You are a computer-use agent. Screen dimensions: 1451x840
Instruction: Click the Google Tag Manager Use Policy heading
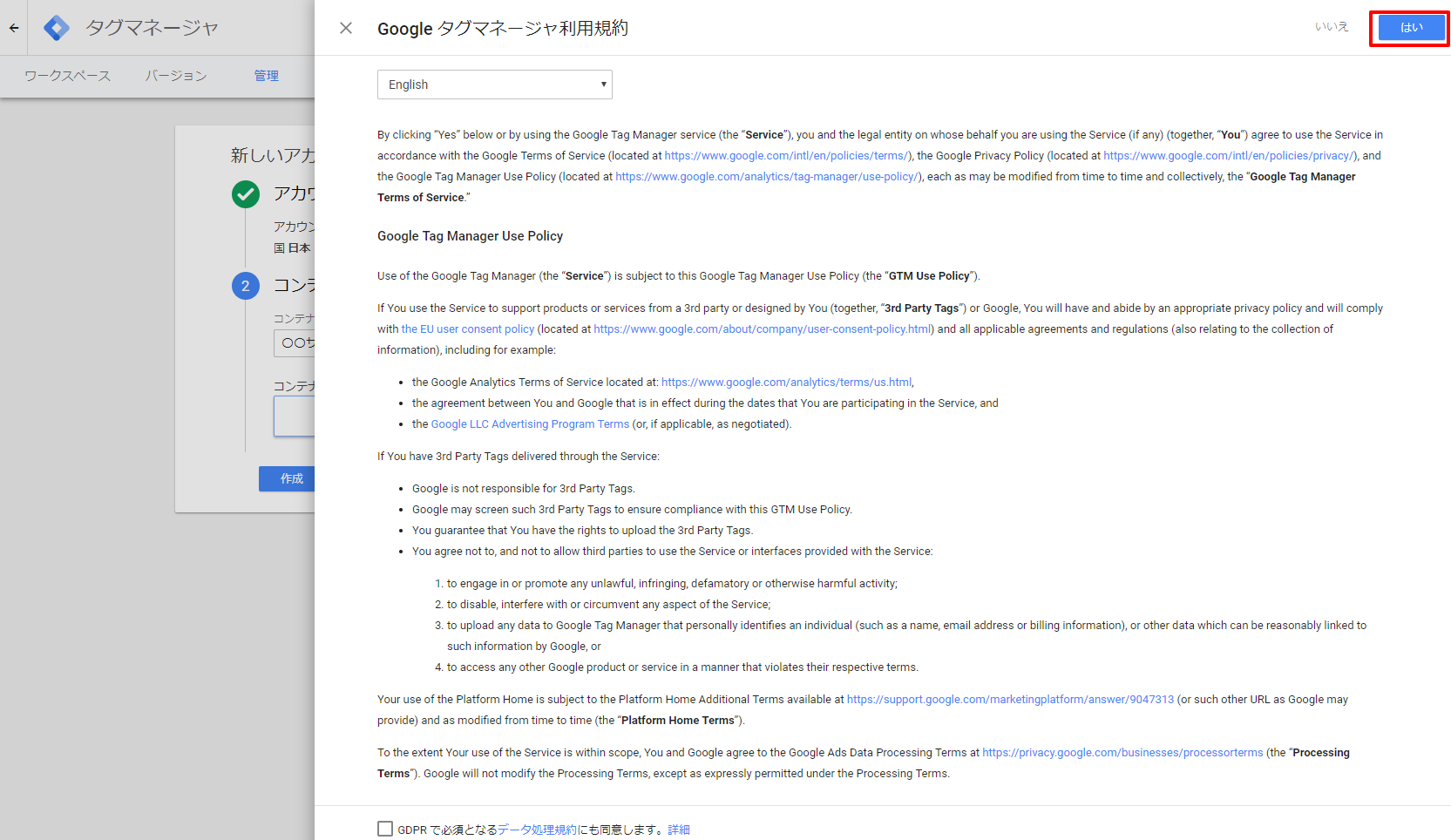(470, 236)
